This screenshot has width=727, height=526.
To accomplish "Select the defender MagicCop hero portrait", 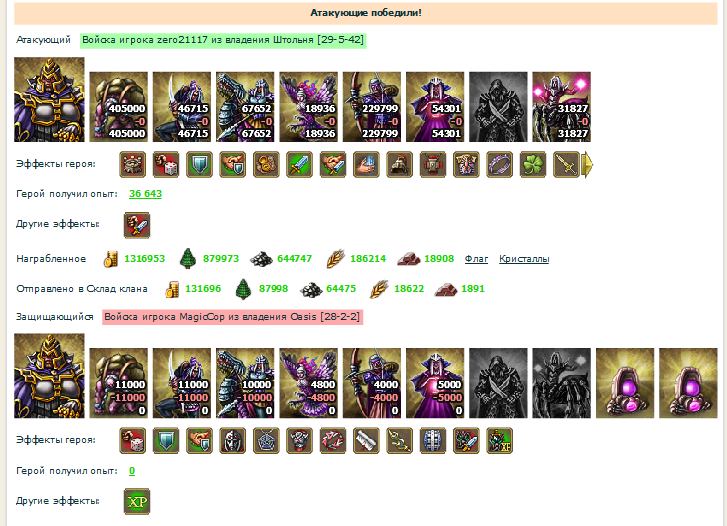I will (49, 376).
